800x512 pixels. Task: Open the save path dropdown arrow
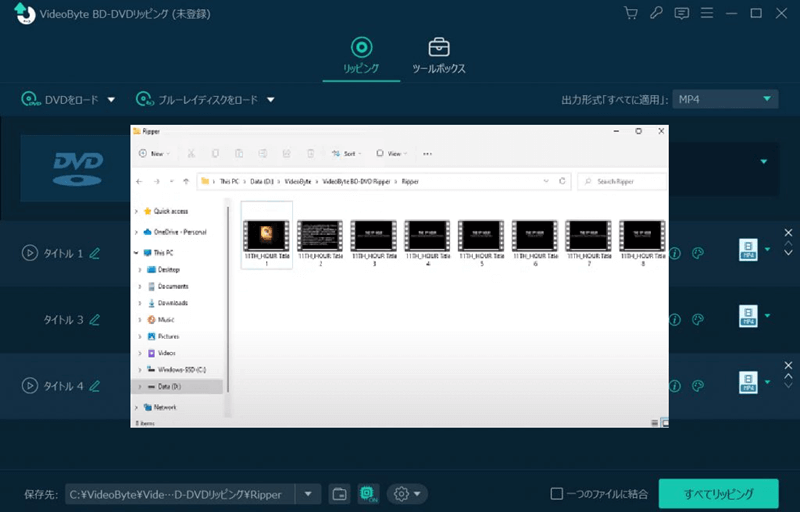pyautogui.click(x=309, y=494)
